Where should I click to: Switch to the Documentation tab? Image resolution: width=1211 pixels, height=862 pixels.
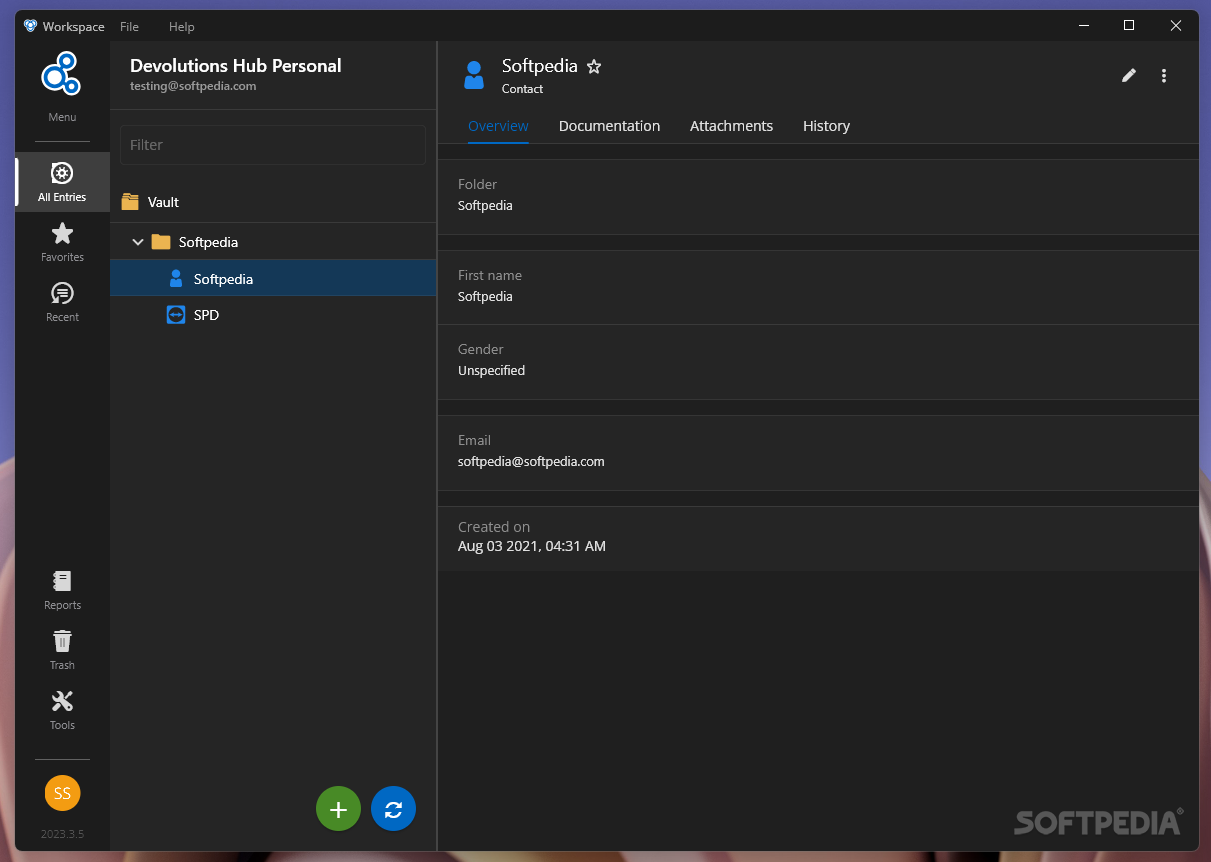click(609, 126)
